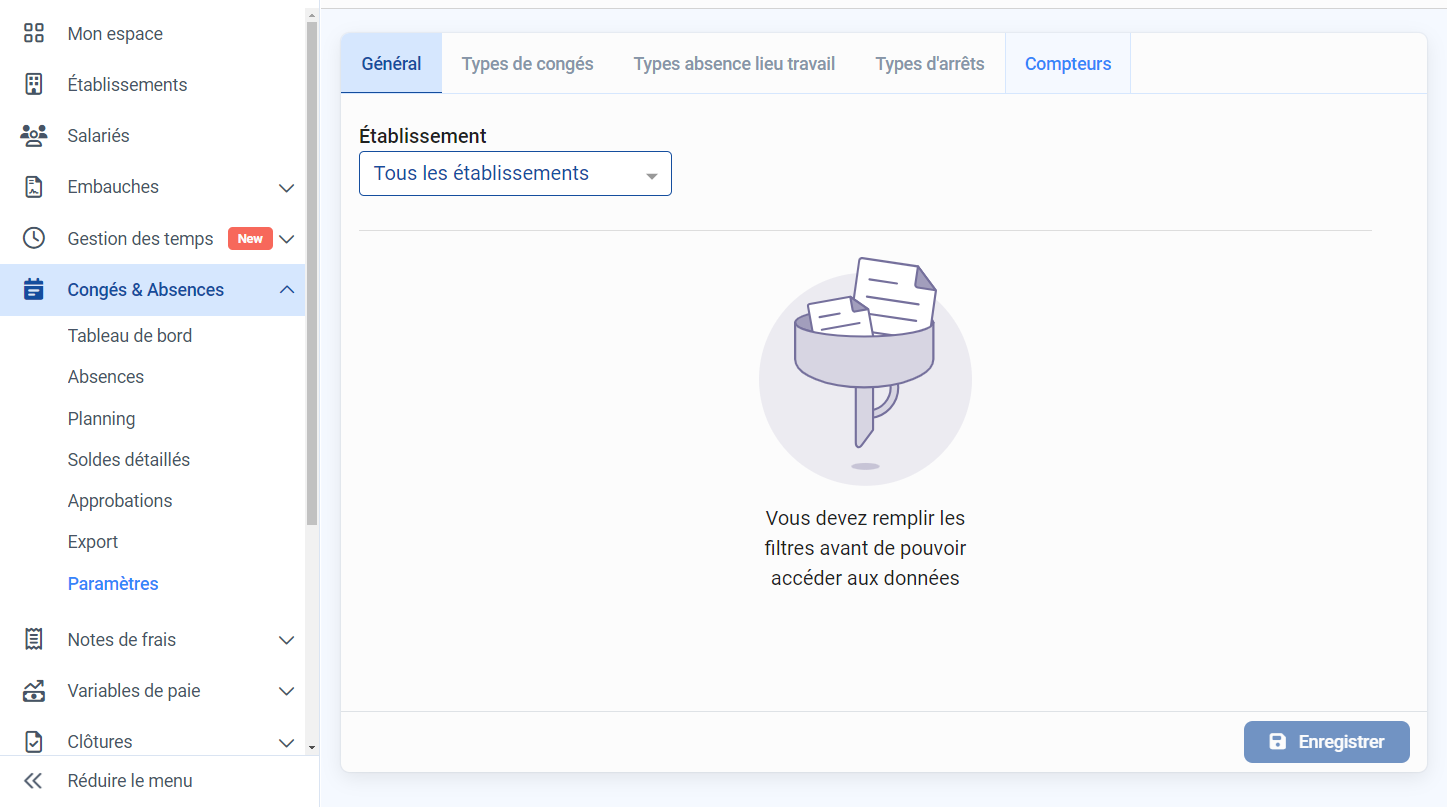This screenshot has height=807, width=1447.
Task: Click the sidebar scrollbar down arrow
Action: pyautogui.click(x=312, y=747)
